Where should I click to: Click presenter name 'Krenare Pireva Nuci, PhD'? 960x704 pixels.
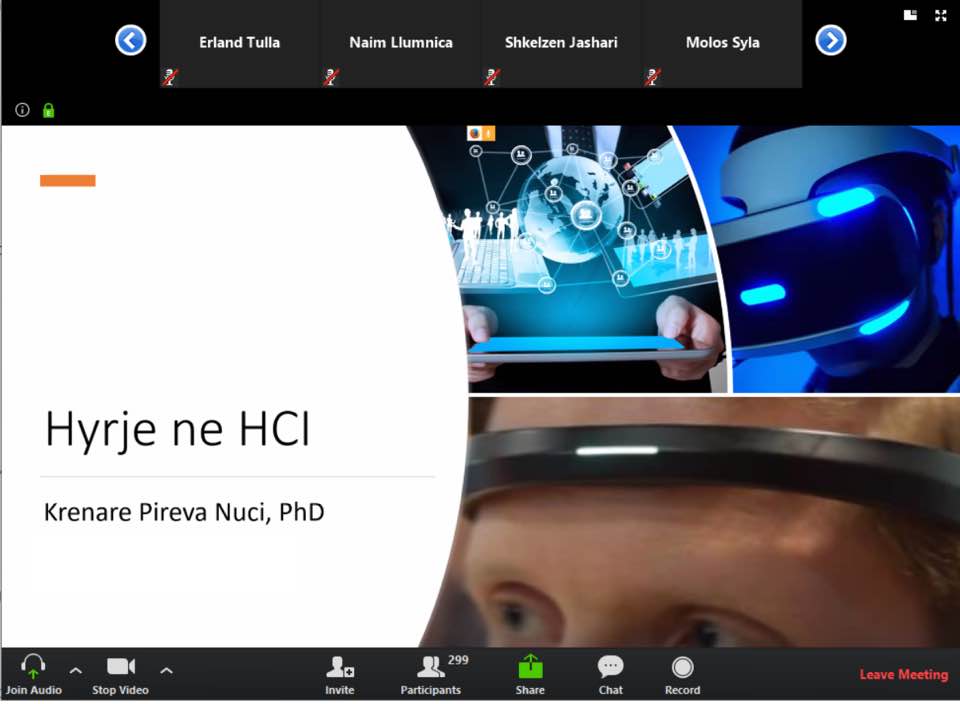184,512
